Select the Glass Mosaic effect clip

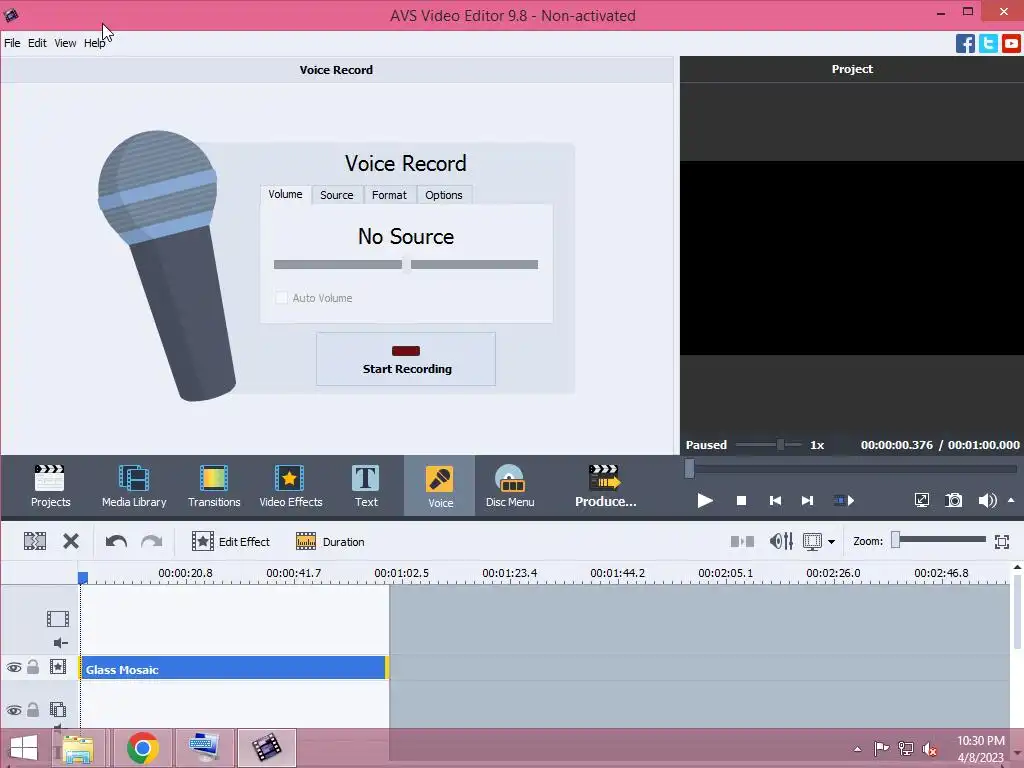click(x=234, y=668)
